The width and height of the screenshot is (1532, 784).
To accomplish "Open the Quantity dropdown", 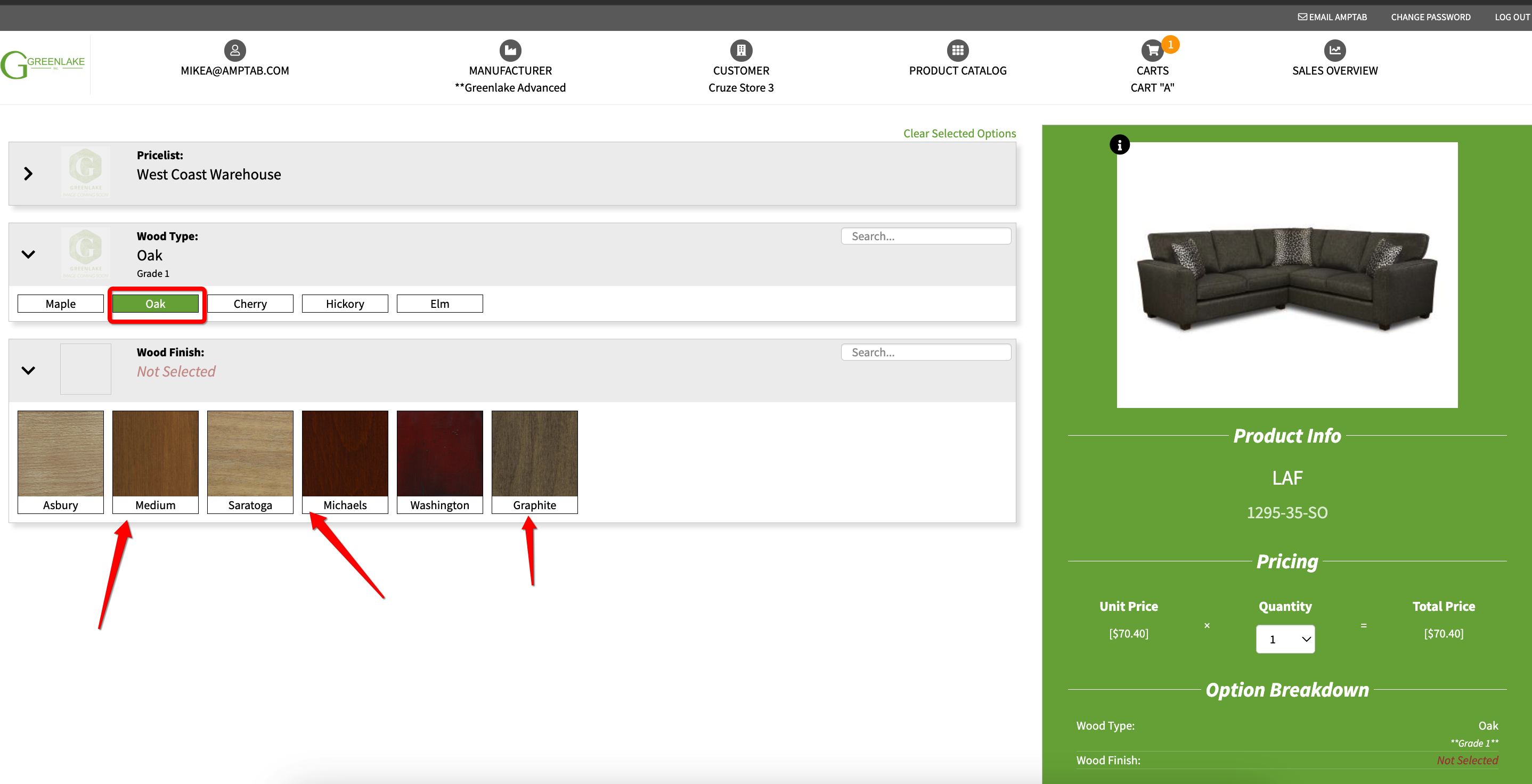I will click(x=1285, y=640).
